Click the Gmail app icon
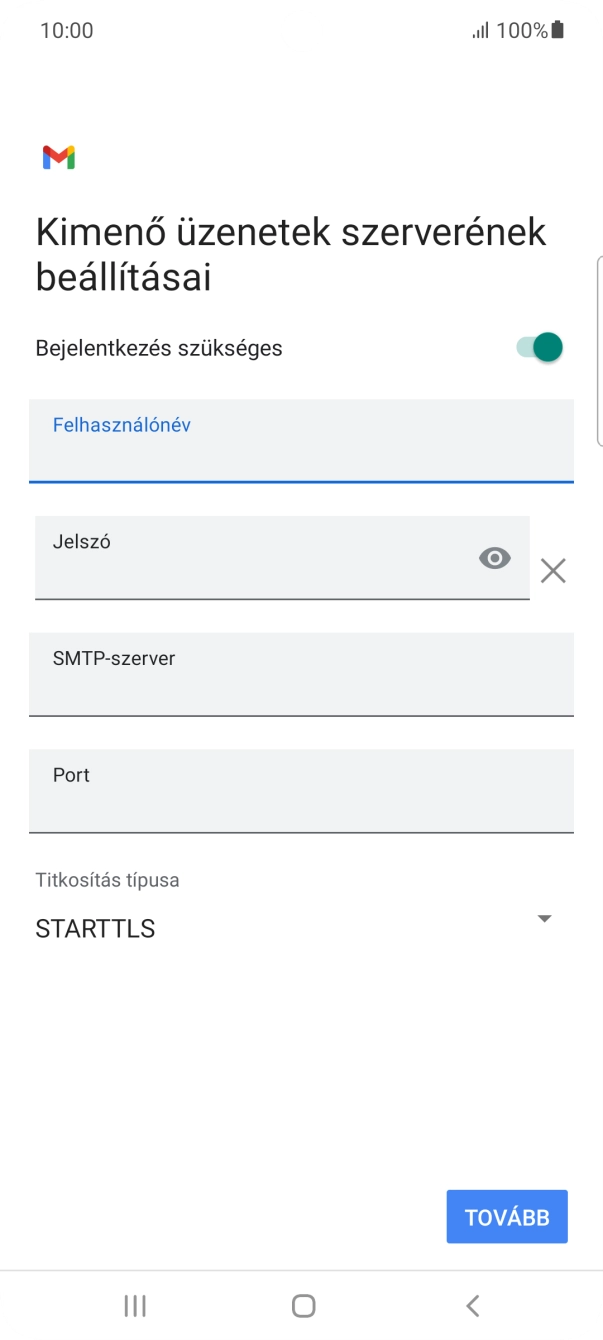Viewport: 603px width, 1340px height. point(61,156)
